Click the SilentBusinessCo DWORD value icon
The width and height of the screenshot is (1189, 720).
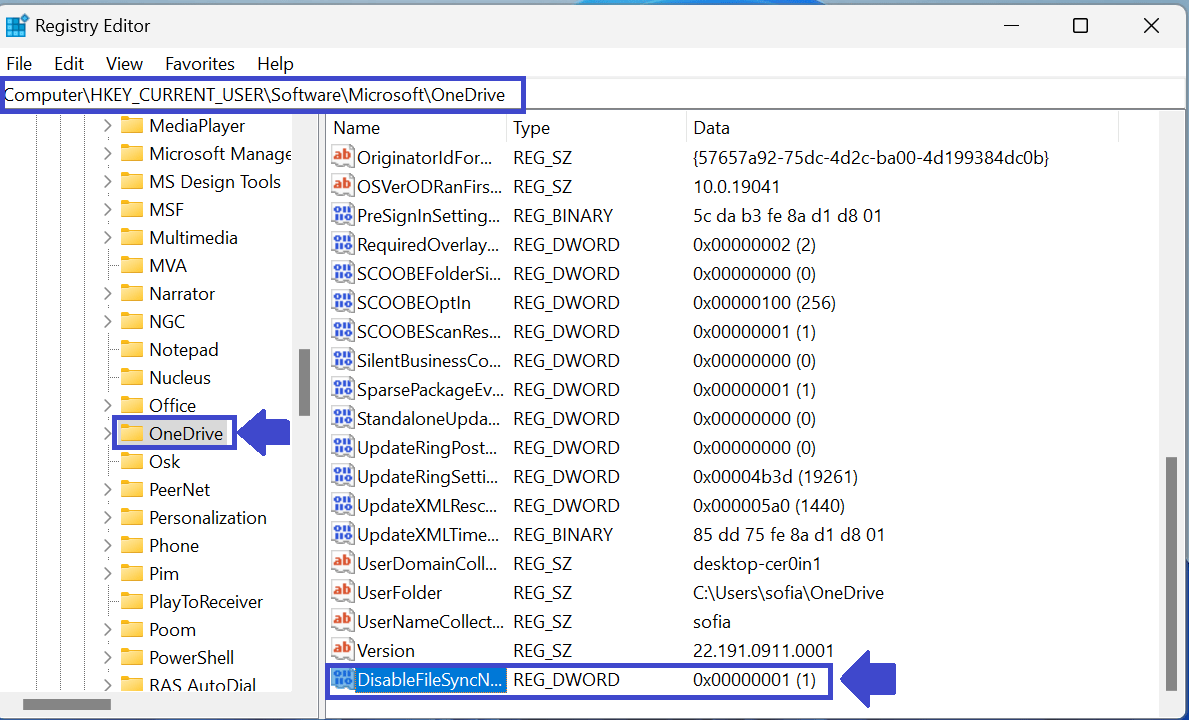[x=343, y=360]
